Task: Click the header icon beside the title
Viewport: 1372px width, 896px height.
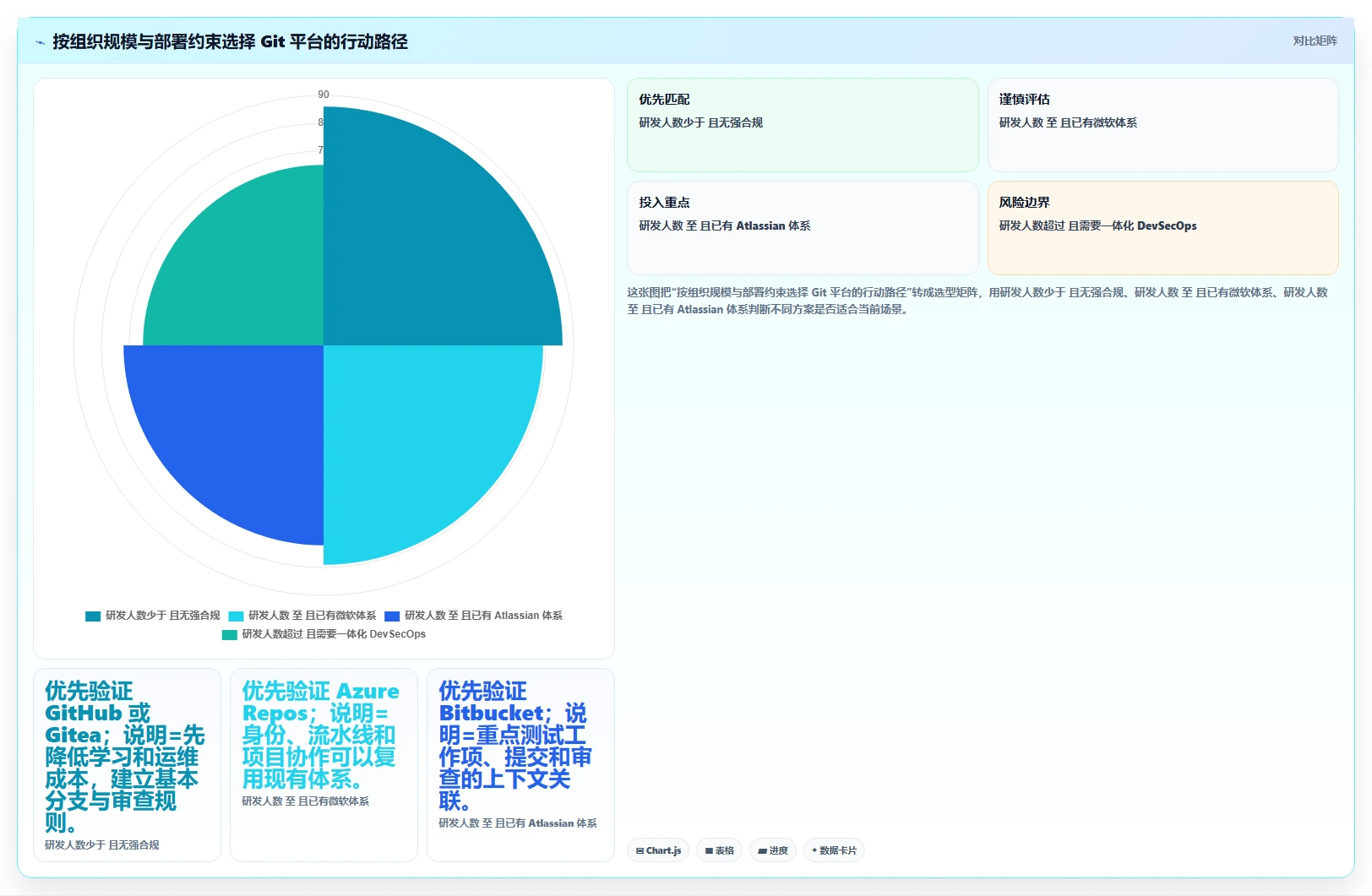Action: click(x=40, y=42)
